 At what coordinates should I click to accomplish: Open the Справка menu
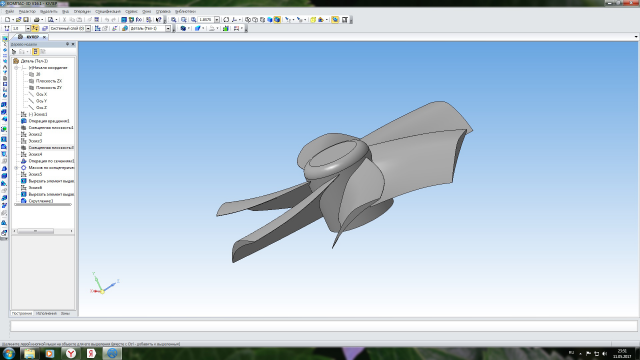163,11
